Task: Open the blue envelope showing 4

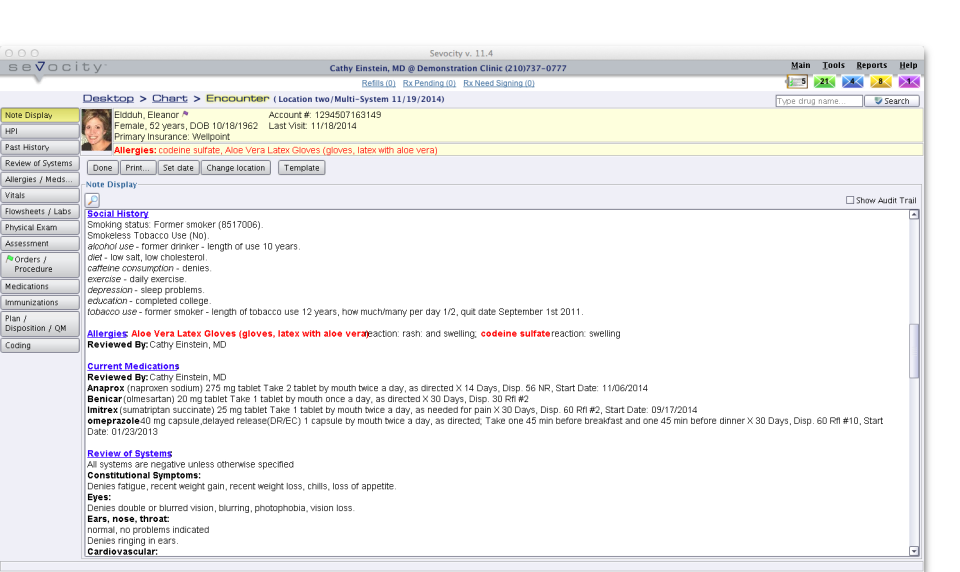Action: click(852, 81)
